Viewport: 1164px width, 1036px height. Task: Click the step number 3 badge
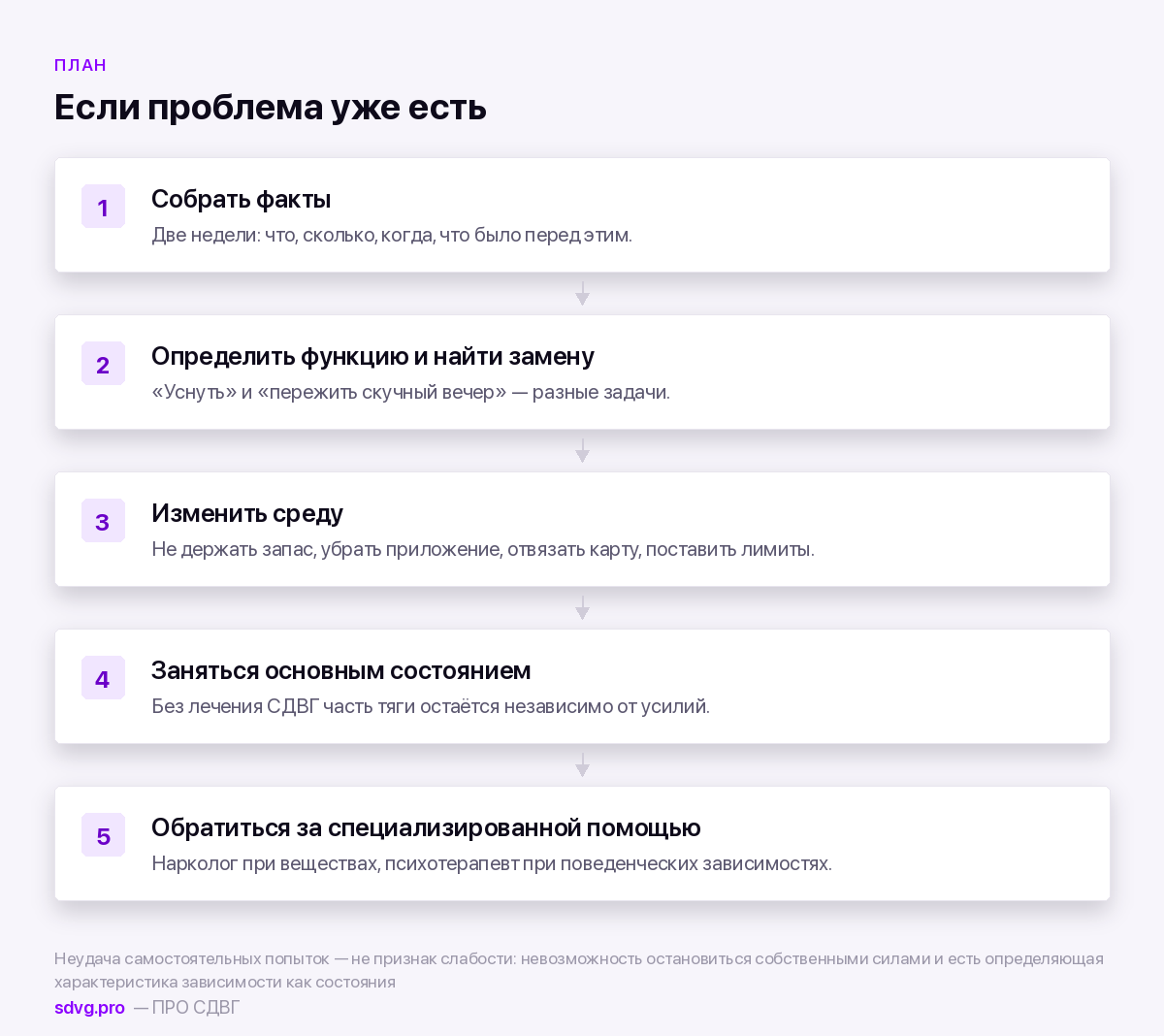pos(103,521)
